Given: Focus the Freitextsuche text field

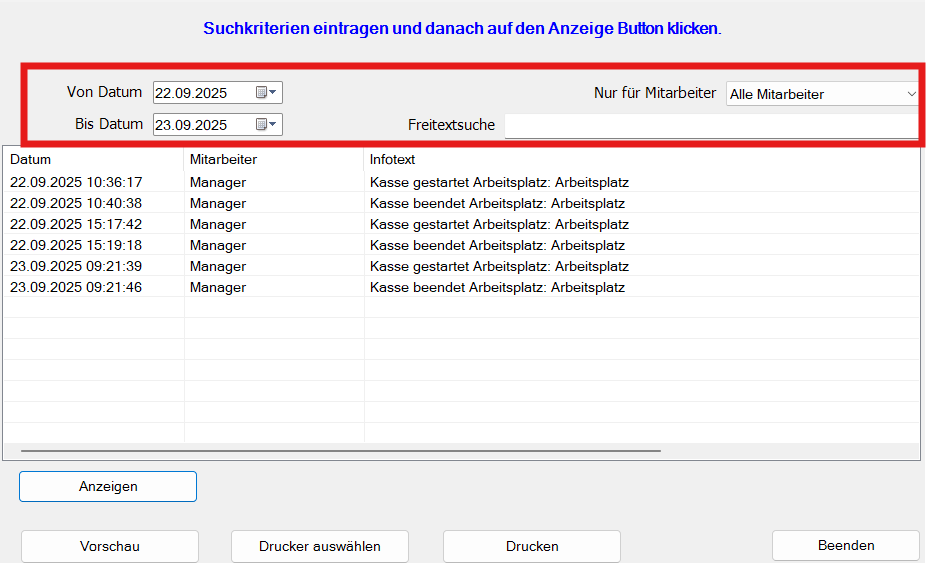Looking at the screenshot, I should pyautogui.click(x=711, y=125).
